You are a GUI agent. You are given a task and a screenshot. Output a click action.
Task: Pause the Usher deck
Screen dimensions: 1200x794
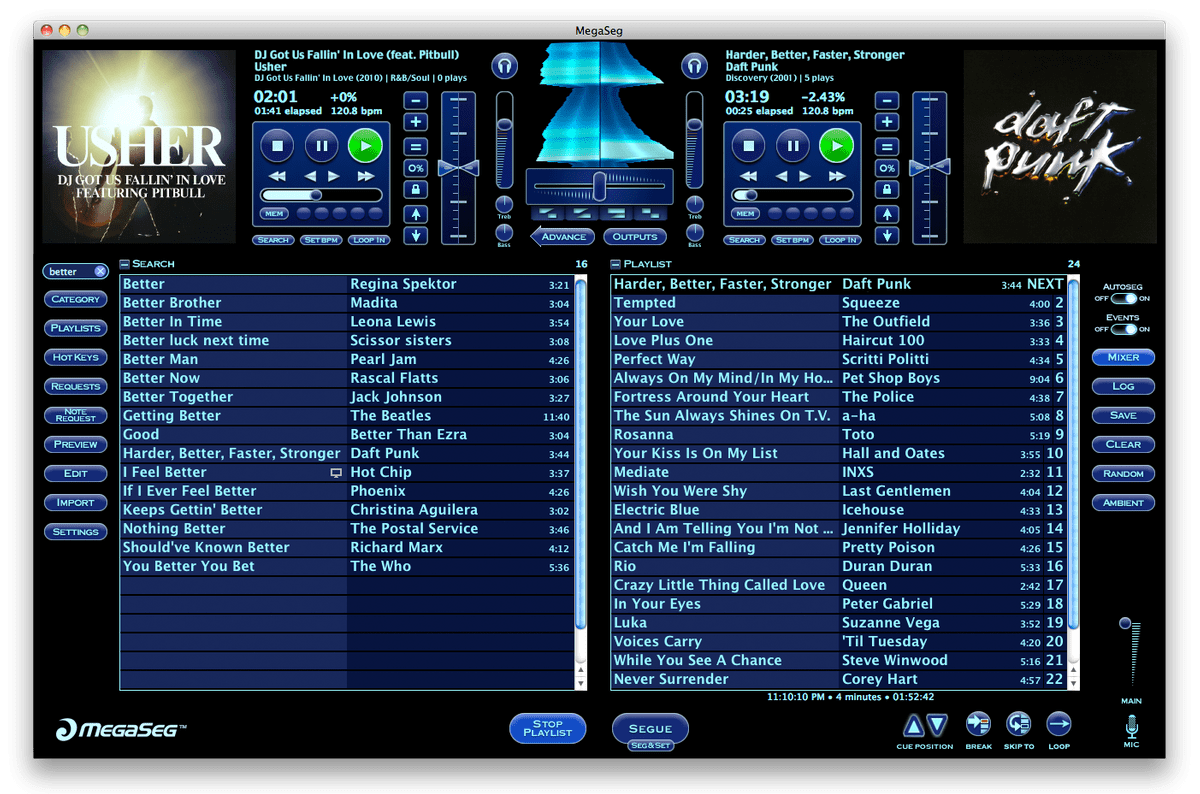(321, 146)
